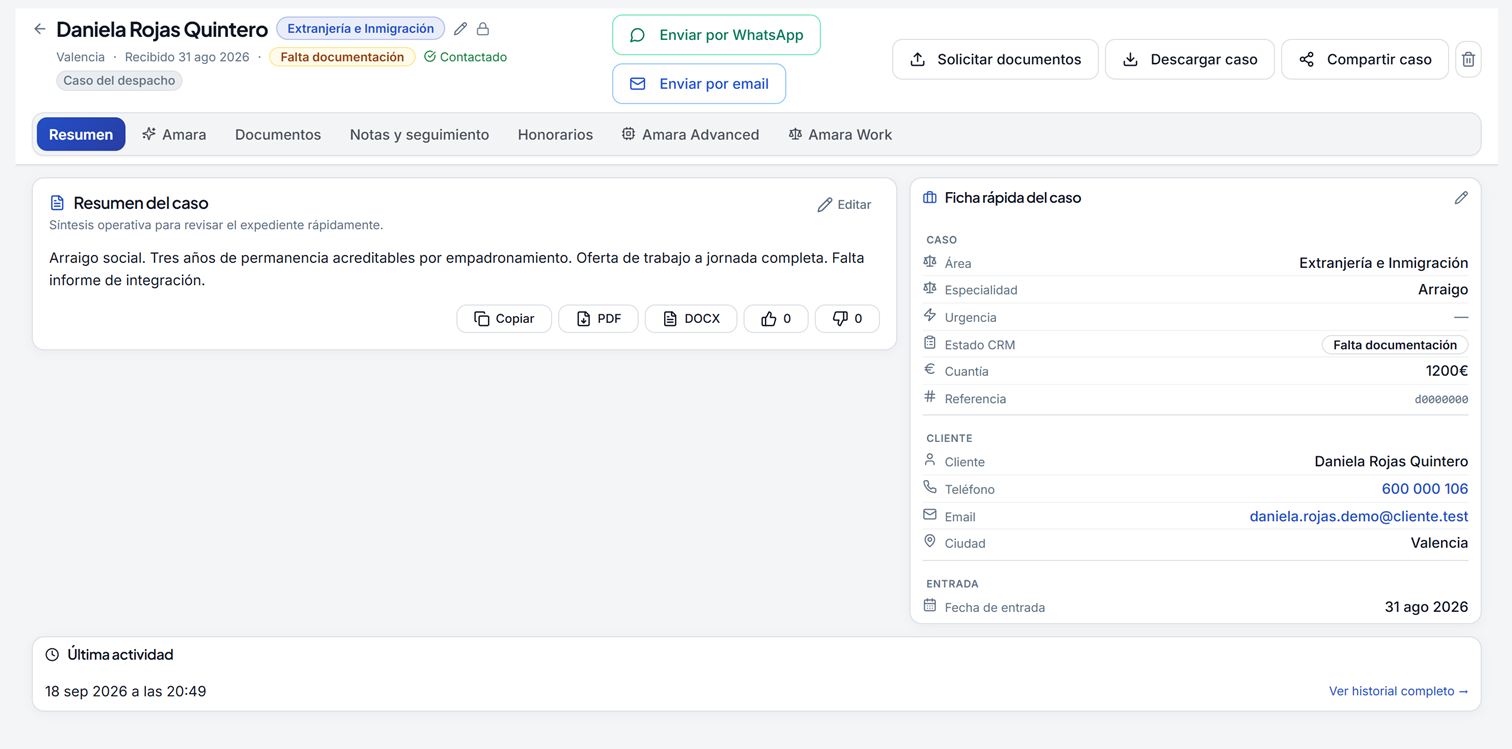Open Notas y seguimiento tab
Image resolution: width=1512 pixels, height=749 pixels.
point(419,134)
